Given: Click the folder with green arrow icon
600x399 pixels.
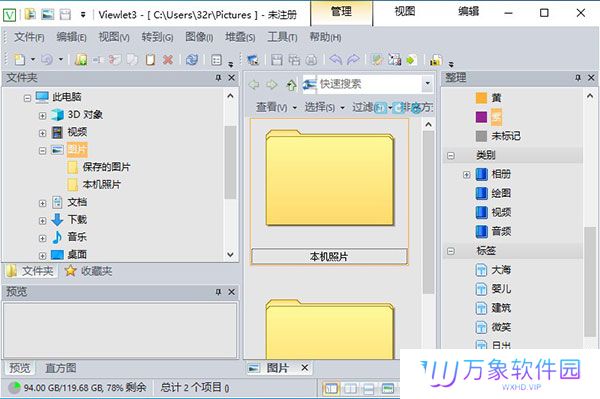Looking at the screenshot, I should (81, 59).
